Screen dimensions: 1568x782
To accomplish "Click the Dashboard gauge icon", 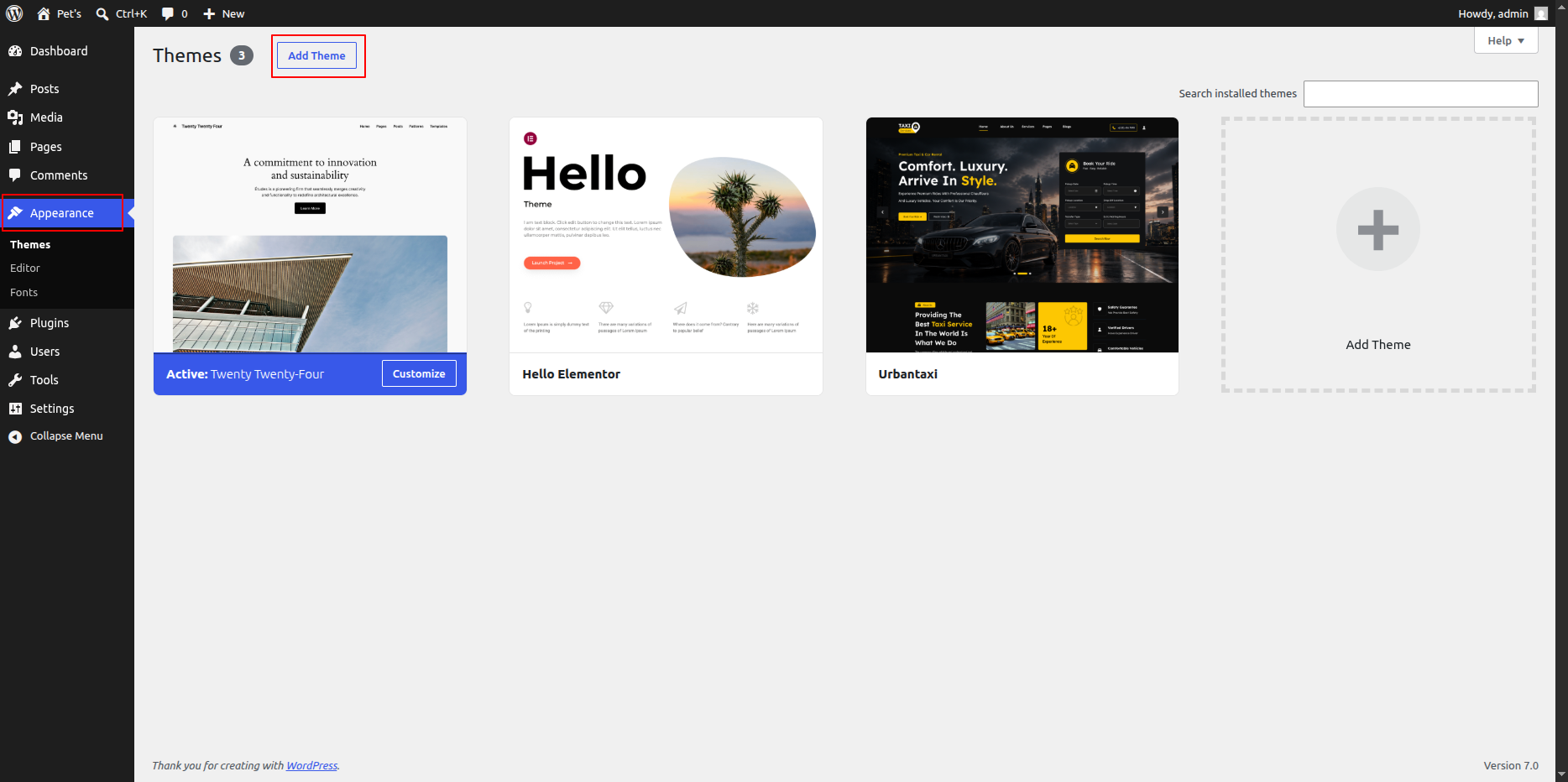I will point(15,51).
